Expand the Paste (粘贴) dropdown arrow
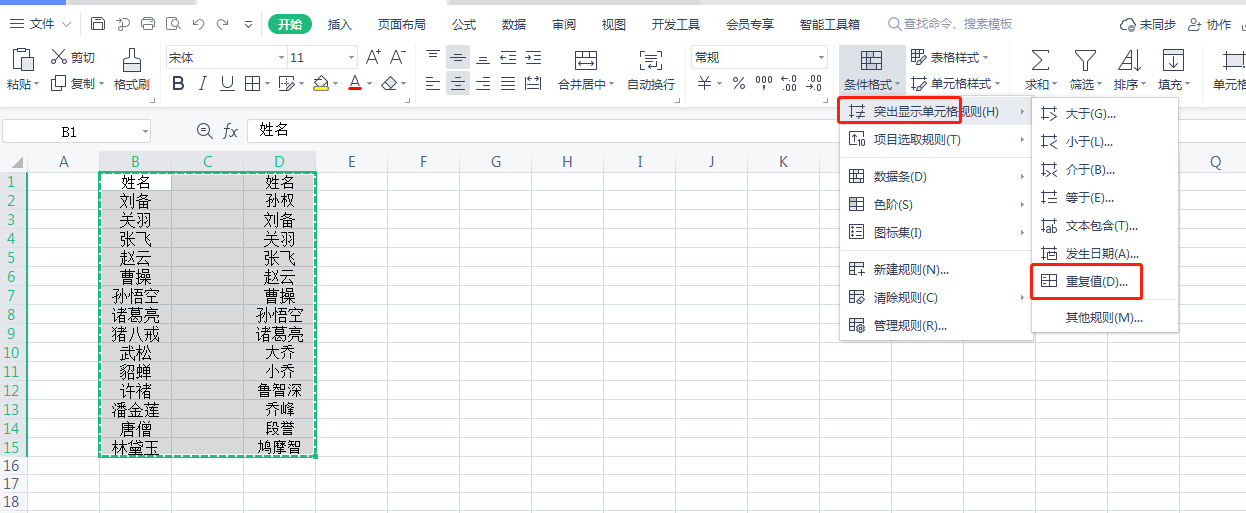 click(x=37, y=85)
